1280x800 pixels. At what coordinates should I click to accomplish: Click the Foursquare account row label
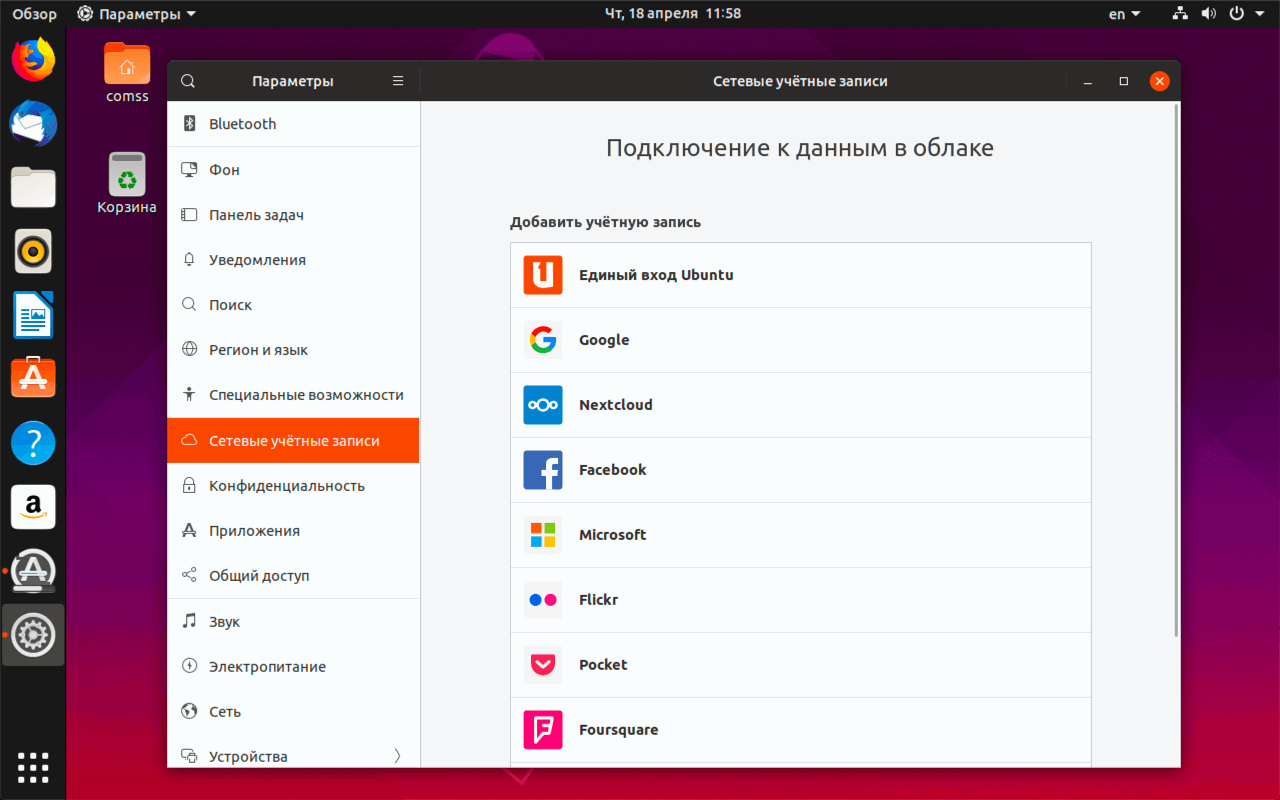pos(618,730)
